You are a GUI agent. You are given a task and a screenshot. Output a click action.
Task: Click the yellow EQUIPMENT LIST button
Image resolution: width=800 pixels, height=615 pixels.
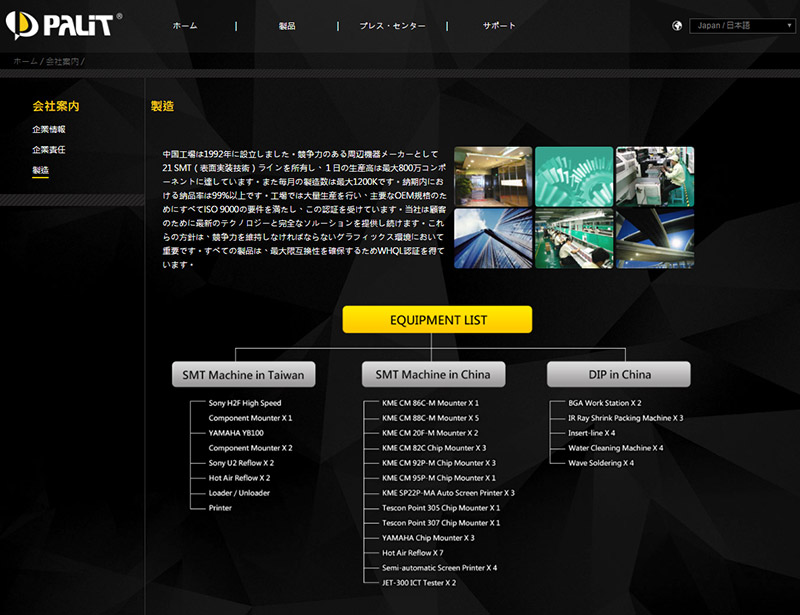click(437, 319)
